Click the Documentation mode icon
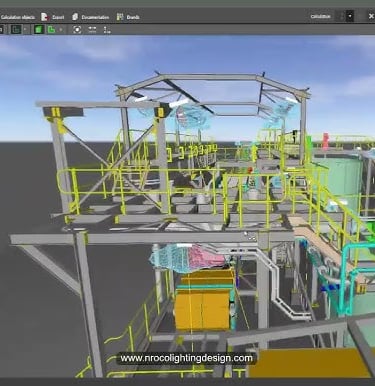The width and height of the screenshot is (375, 386). point(75,17)
